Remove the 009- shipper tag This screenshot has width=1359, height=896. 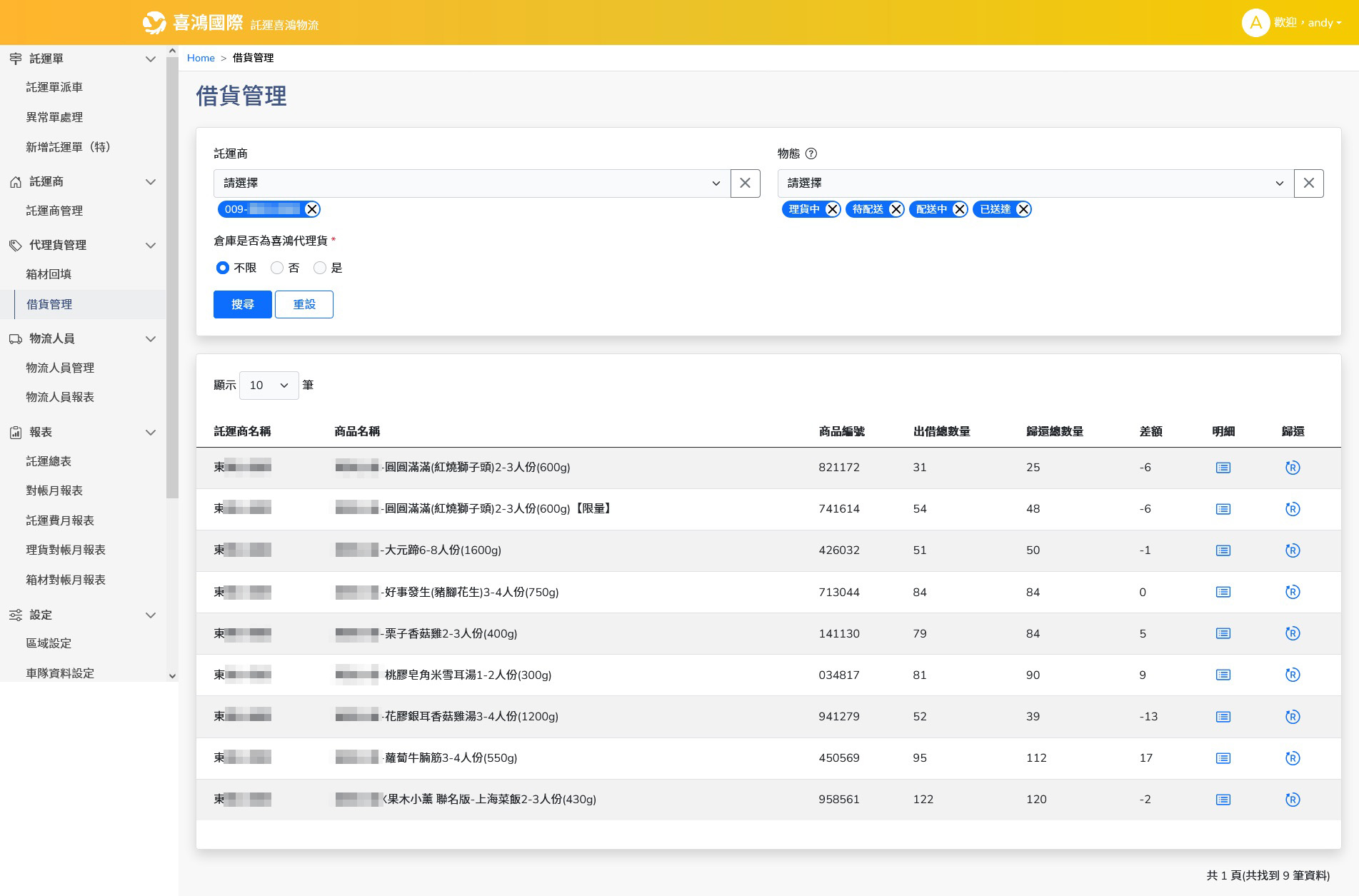(x=312, y=209)
